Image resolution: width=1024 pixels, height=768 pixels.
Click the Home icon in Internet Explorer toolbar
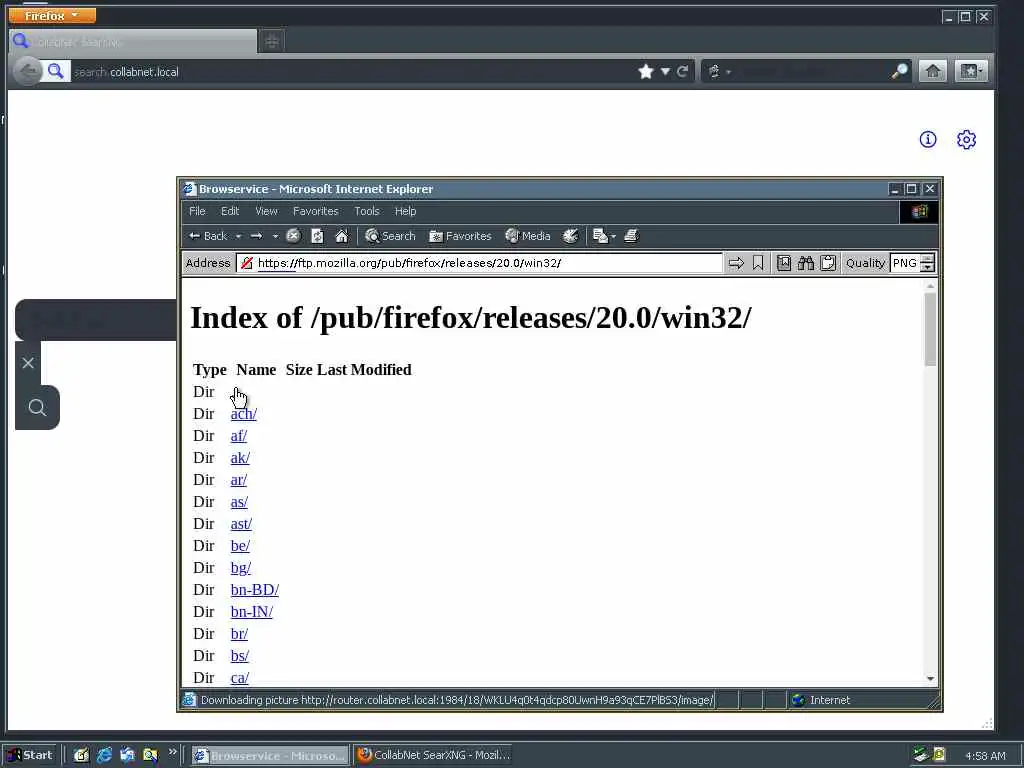(x=342, y=236)
